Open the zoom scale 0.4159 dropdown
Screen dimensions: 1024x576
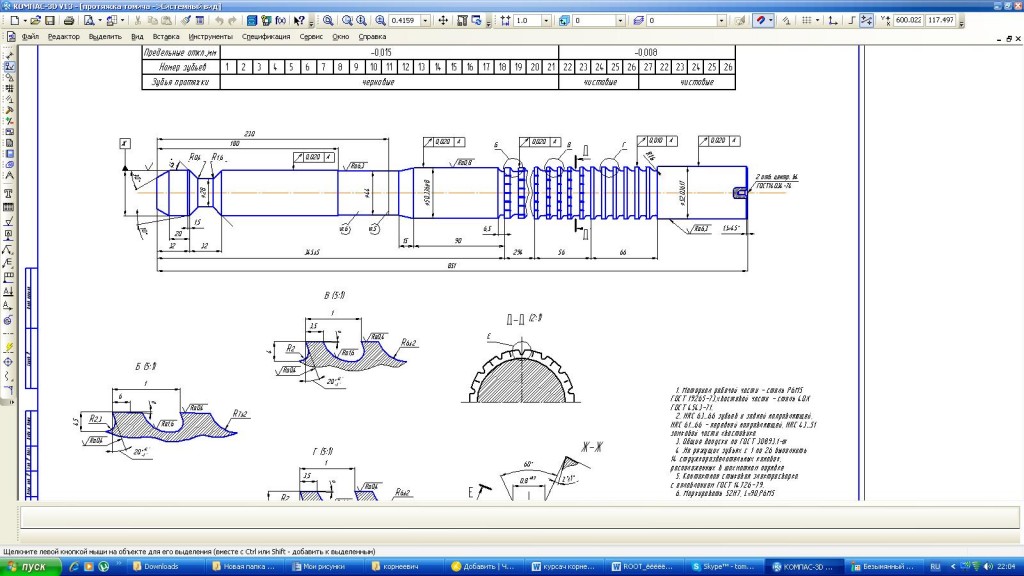click(x=425, y=21)
